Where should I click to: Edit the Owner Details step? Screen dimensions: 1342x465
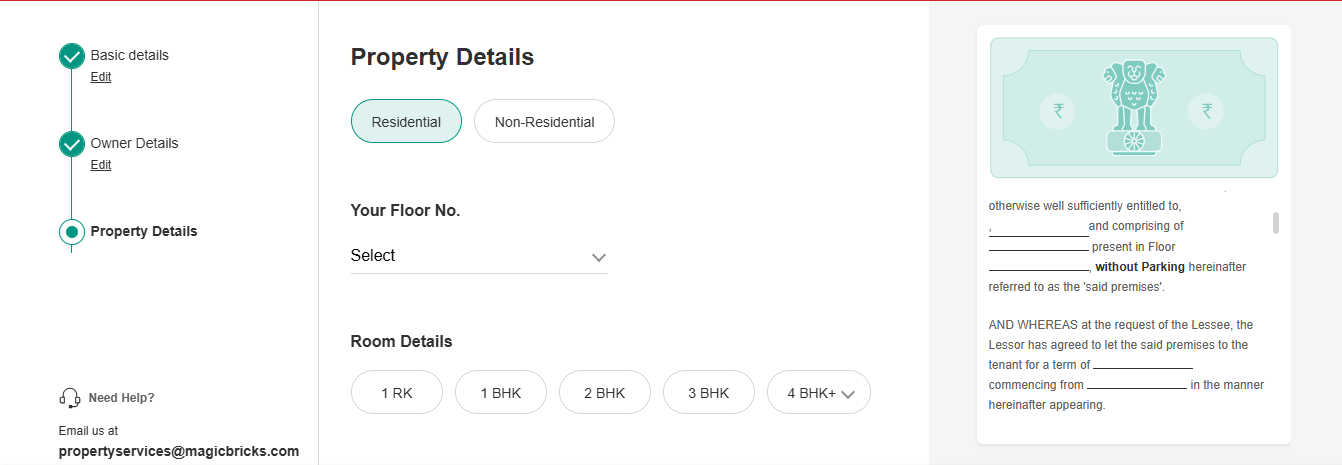(101, 165)
